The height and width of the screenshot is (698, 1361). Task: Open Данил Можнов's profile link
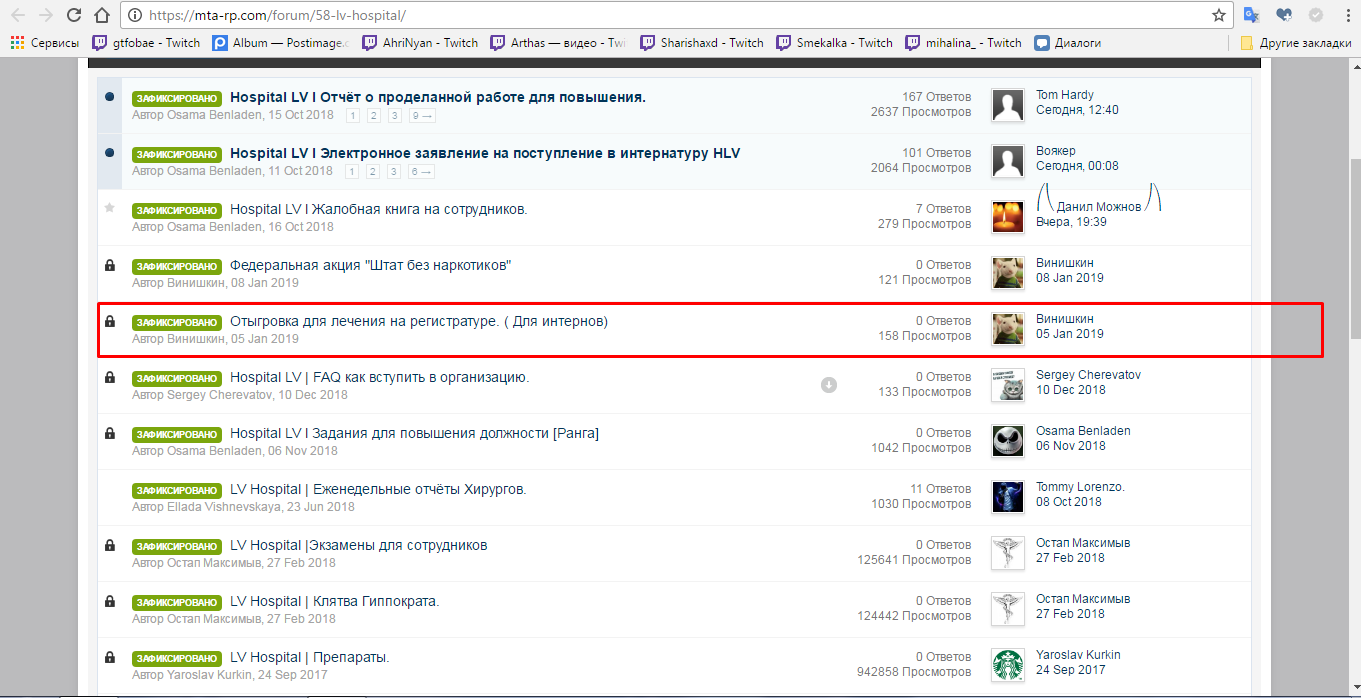[x=1099, y=206]
